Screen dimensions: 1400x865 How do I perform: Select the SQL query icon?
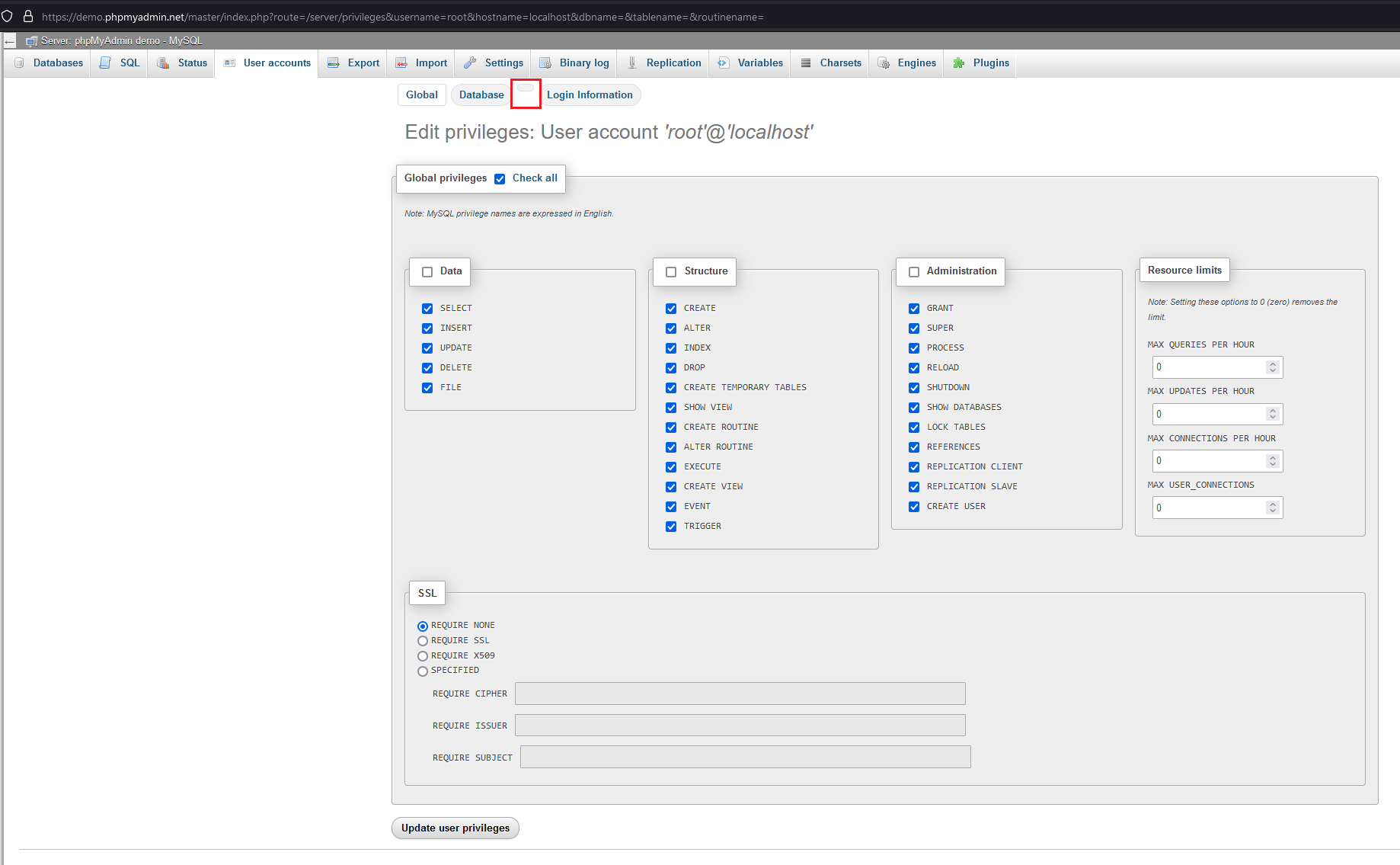[x=104, y=62]
